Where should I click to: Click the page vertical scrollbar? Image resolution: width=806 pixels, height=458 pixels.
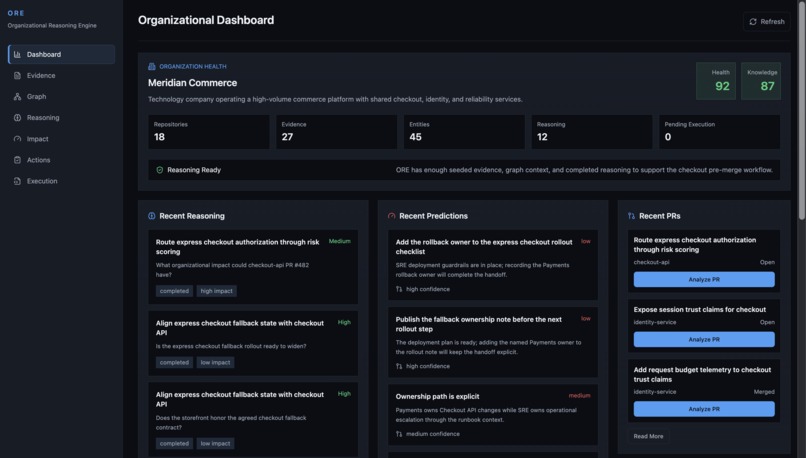(x=802, y=111)
